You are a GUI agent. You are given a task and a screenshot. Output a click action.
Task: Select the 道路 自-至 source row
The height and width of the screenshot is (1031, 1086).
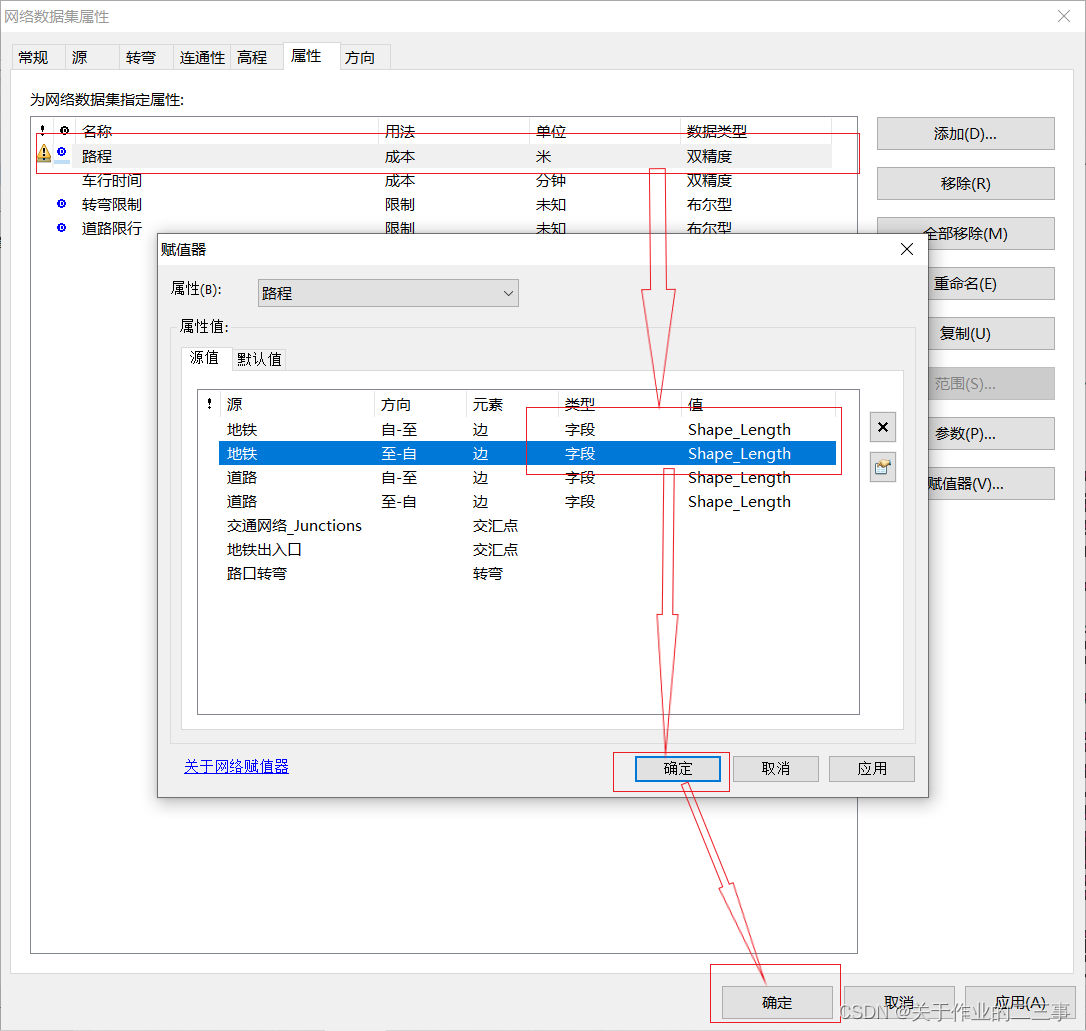pyautogui.click(x=528, y=478)
